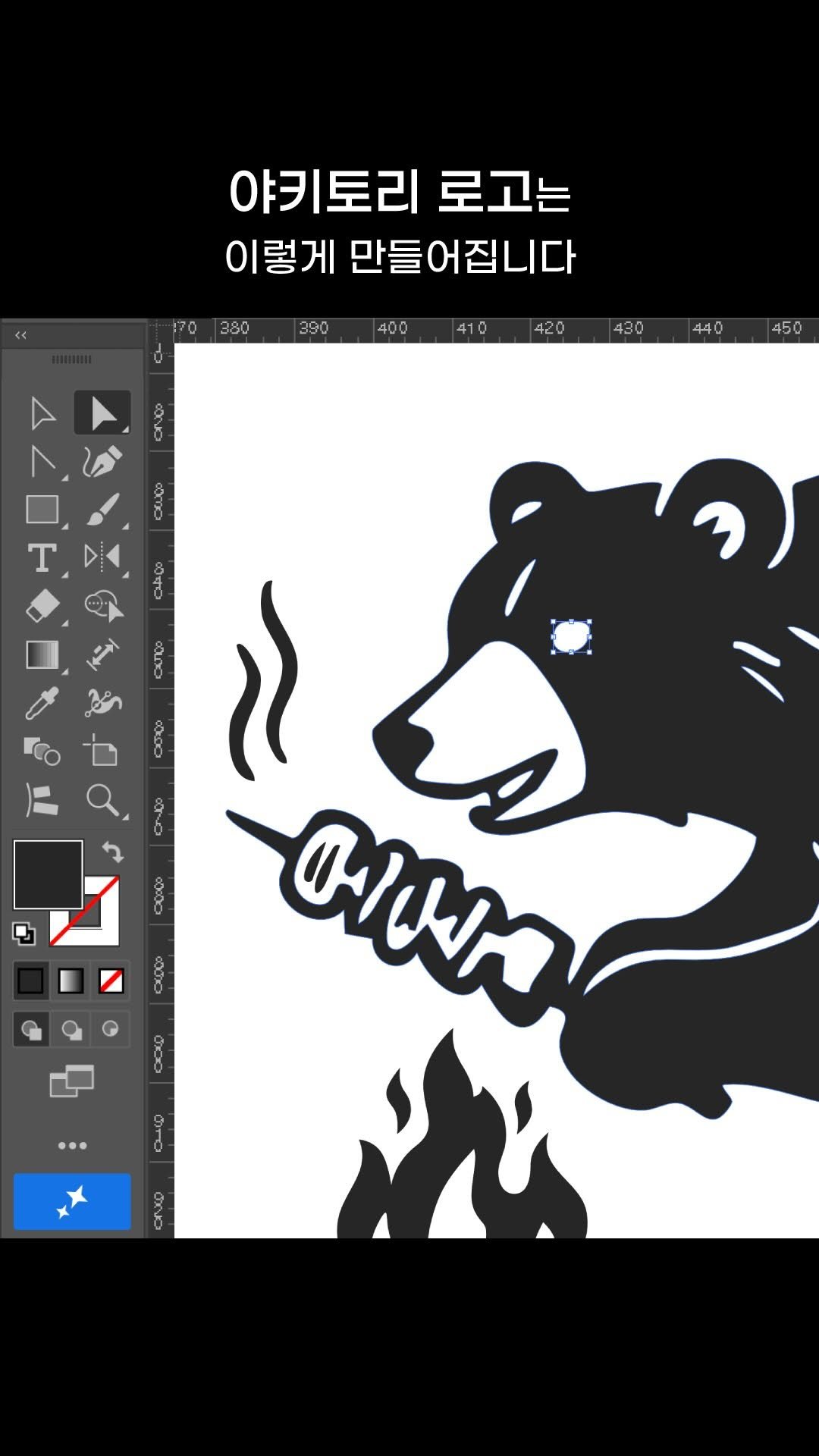Select the Curvature Pen tool
819x1456 pixels.
[102, 461]
